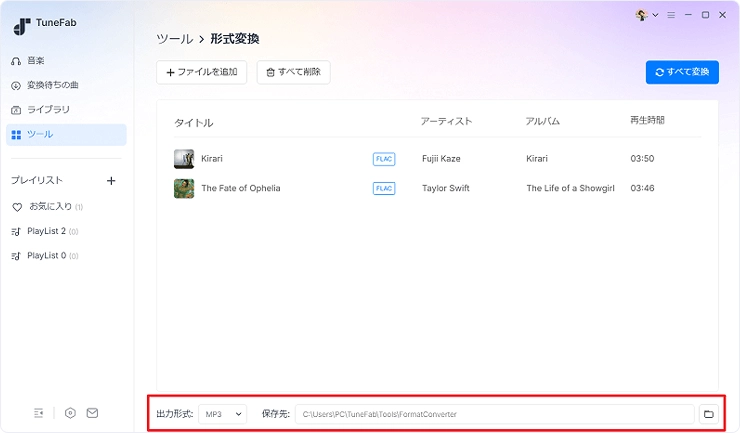Click duration 03:46
This screenshot has width=740, height=433.
tap(642, 188)
